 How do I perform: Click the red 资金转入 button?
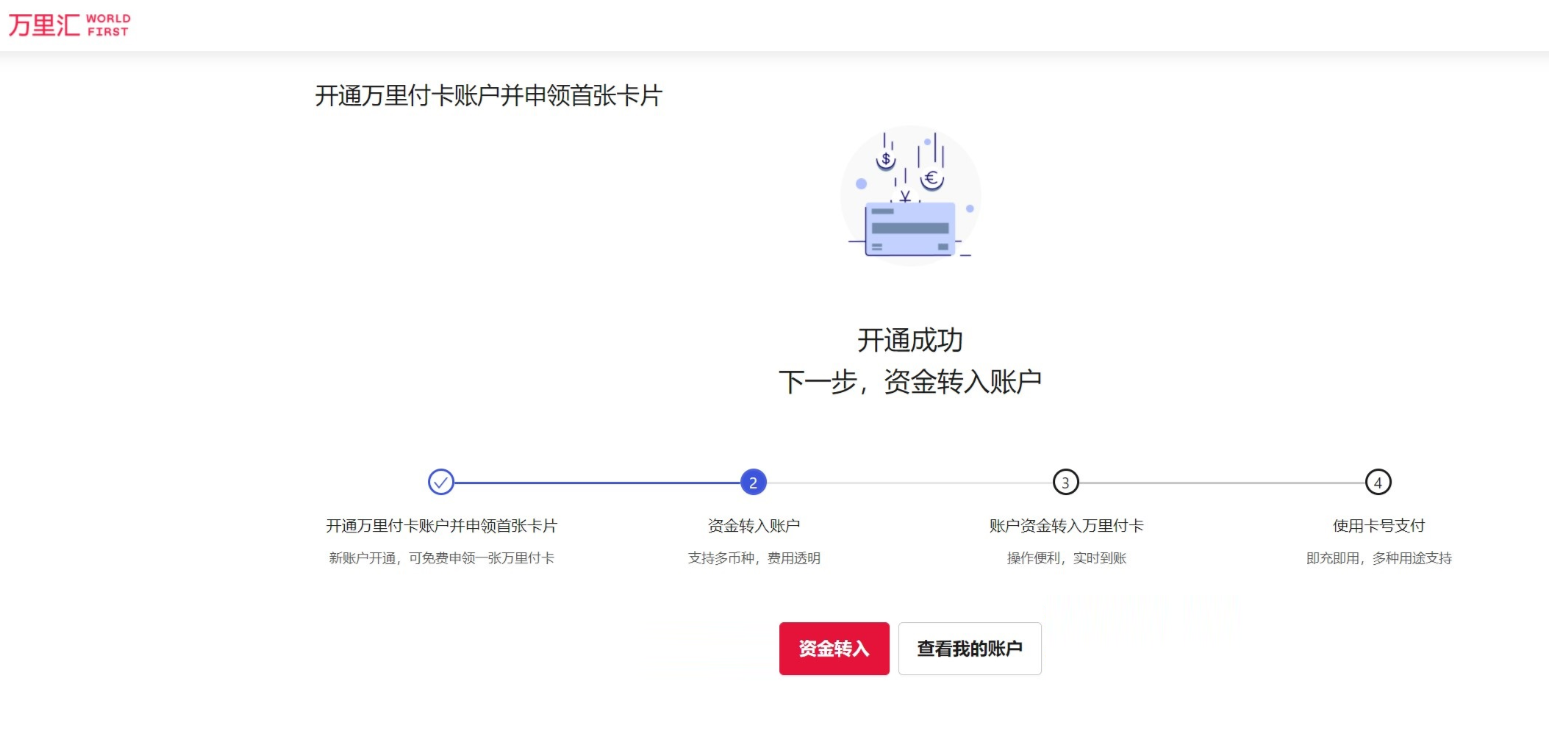click(834, 648)
